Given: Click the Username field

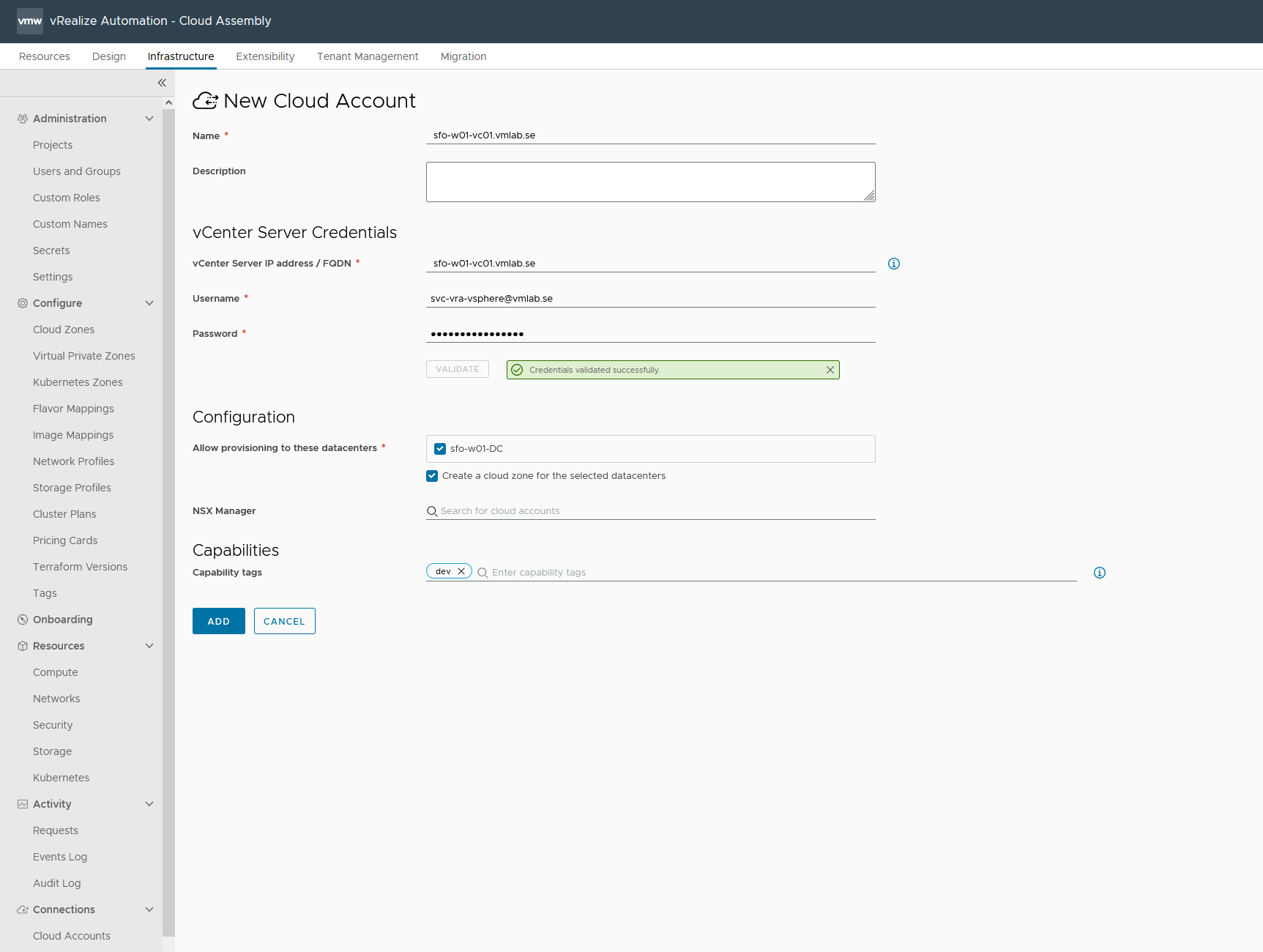Looking at the screenshot, I should pos(651,299).
